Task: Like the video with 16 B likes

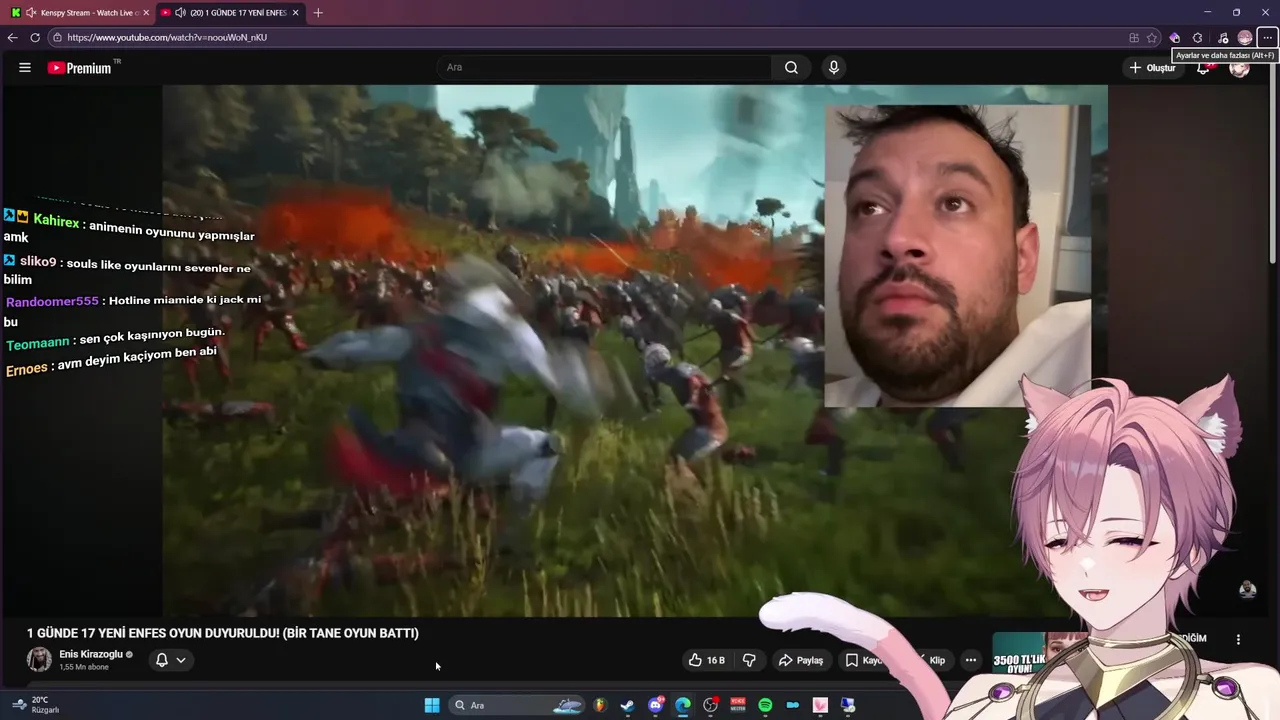Action: [706, 660]
